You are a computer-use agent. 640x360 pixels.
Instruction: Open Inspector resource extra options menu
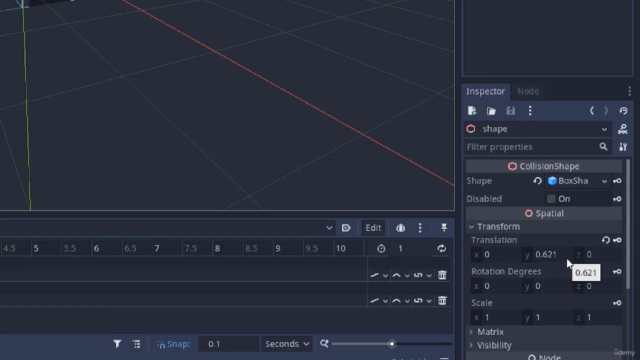click(x=530, y=111)
